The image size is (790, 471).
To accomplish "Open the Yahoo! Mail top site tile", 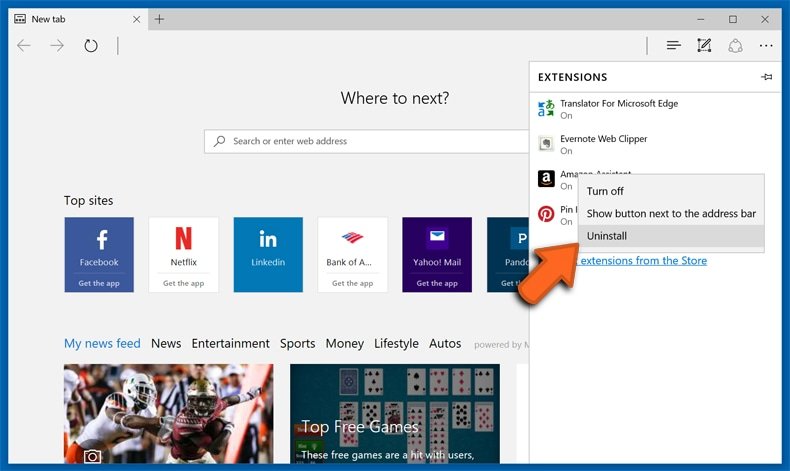I will pos(437,255).
